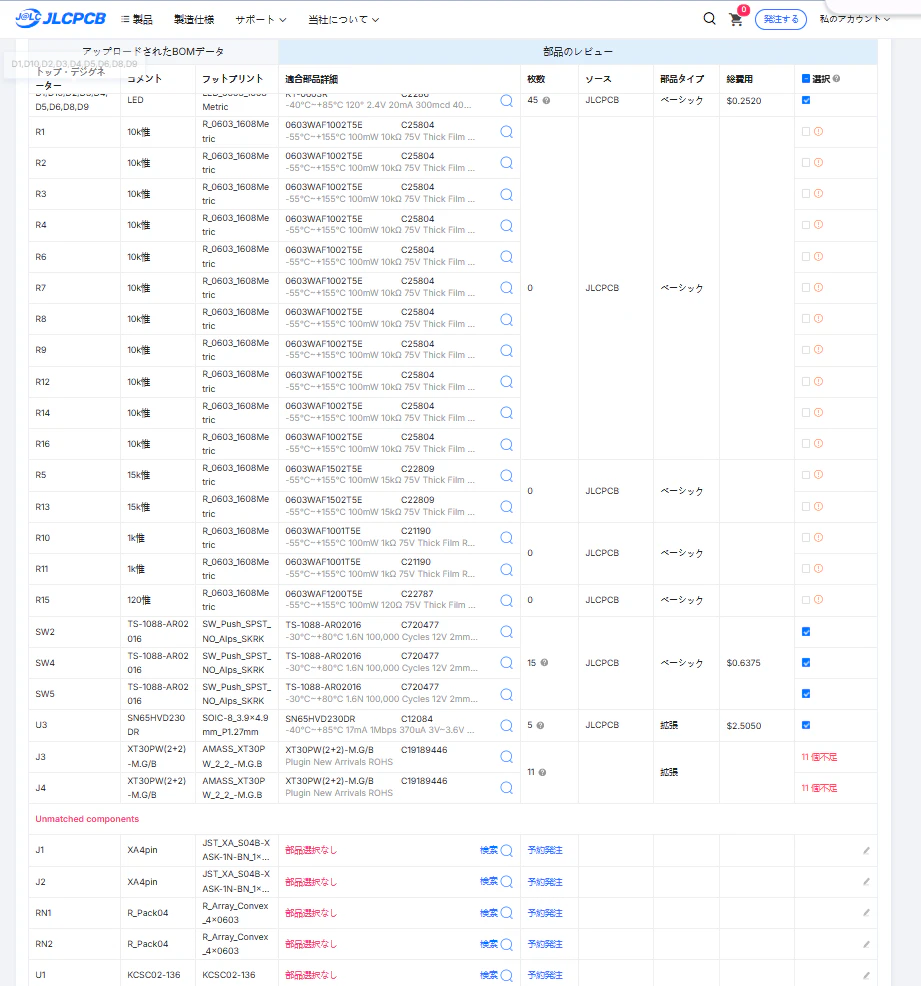Click 11 個不足 text in J3 row
This screenshot has height=986, width=921.
819,756
